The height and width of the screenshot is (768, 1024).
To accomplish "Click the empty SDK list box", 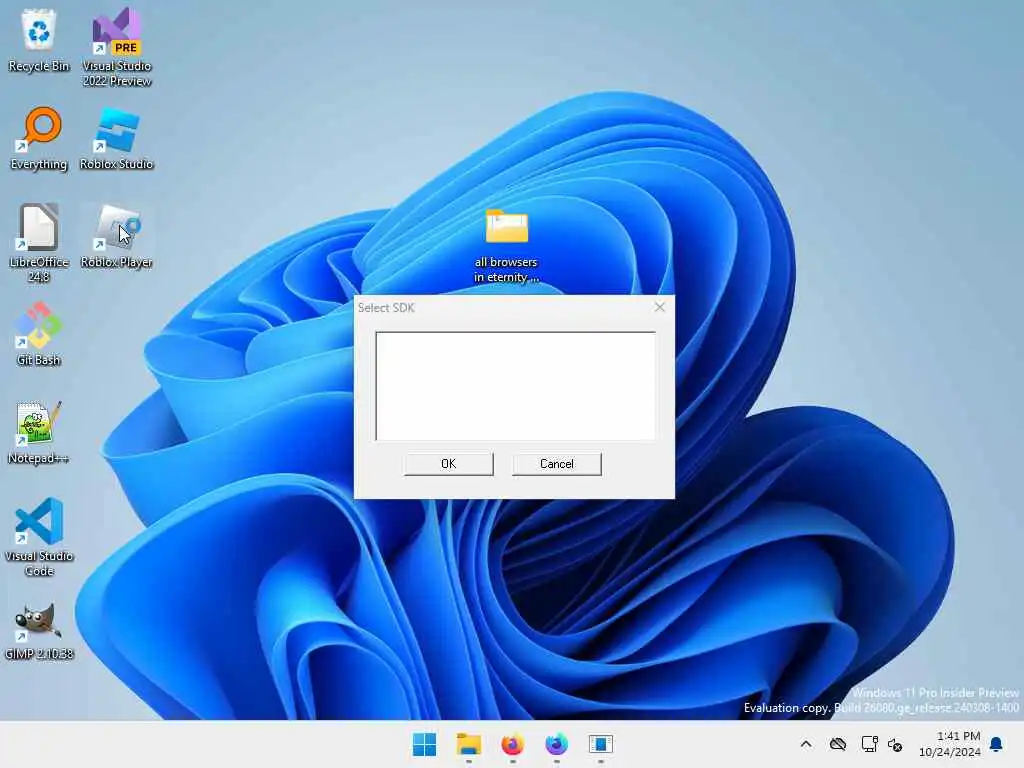I will [x=515, y=386].
